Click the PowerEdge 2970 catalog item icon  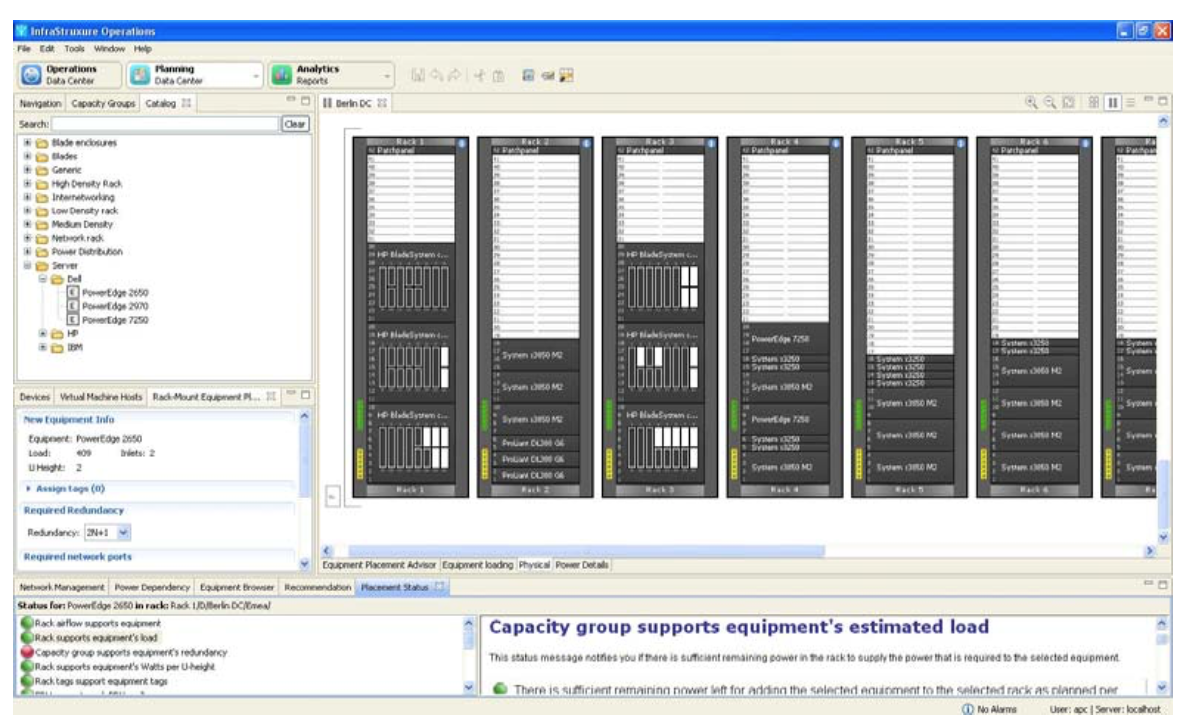pos(72,306)
